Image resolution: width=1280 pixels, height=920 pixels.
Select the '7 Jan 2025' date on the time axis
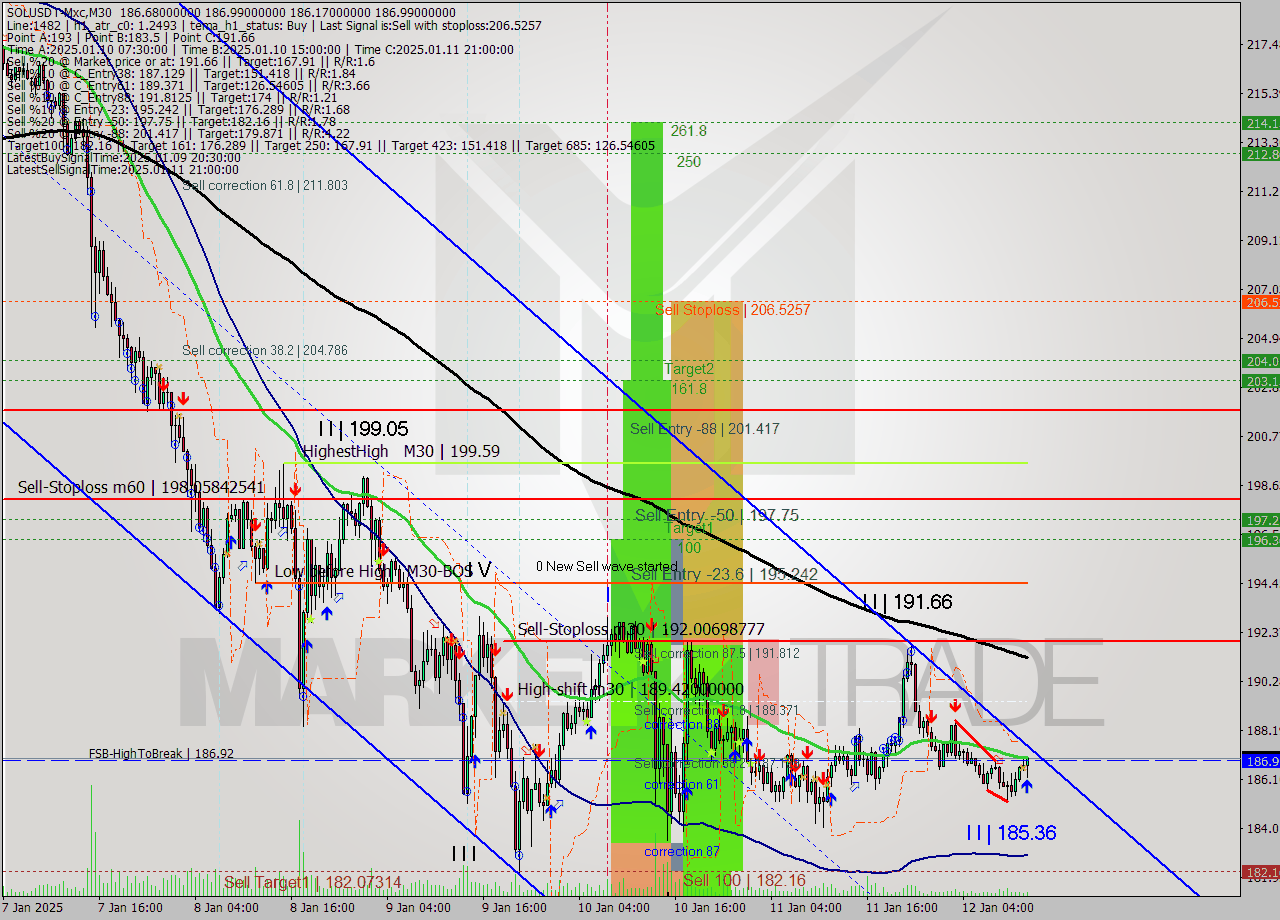[33, 908]
